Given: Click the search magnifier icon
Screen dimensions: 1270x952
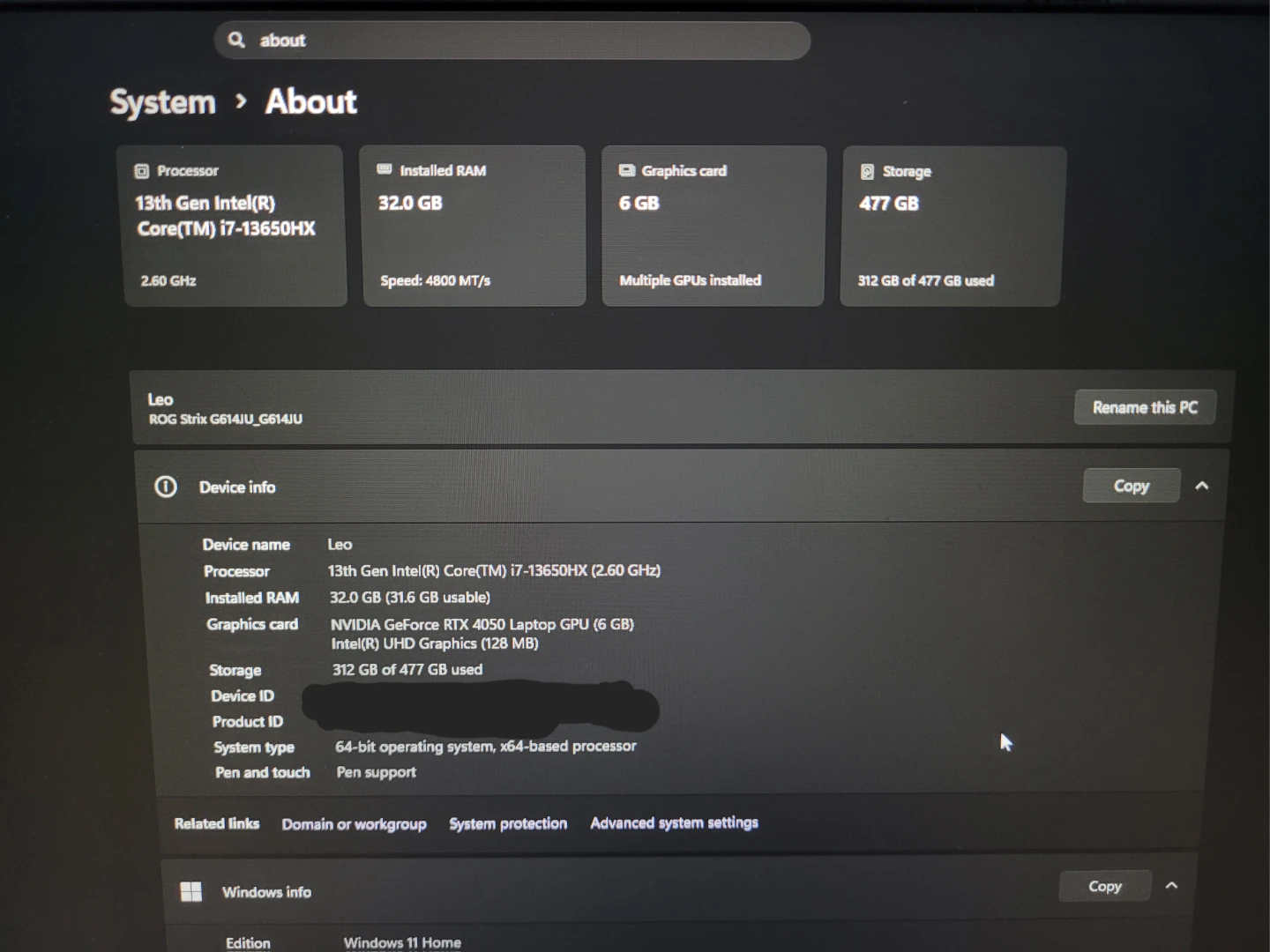Looking at the screenshot, I should pyautogui.click(x=236, y=40).
